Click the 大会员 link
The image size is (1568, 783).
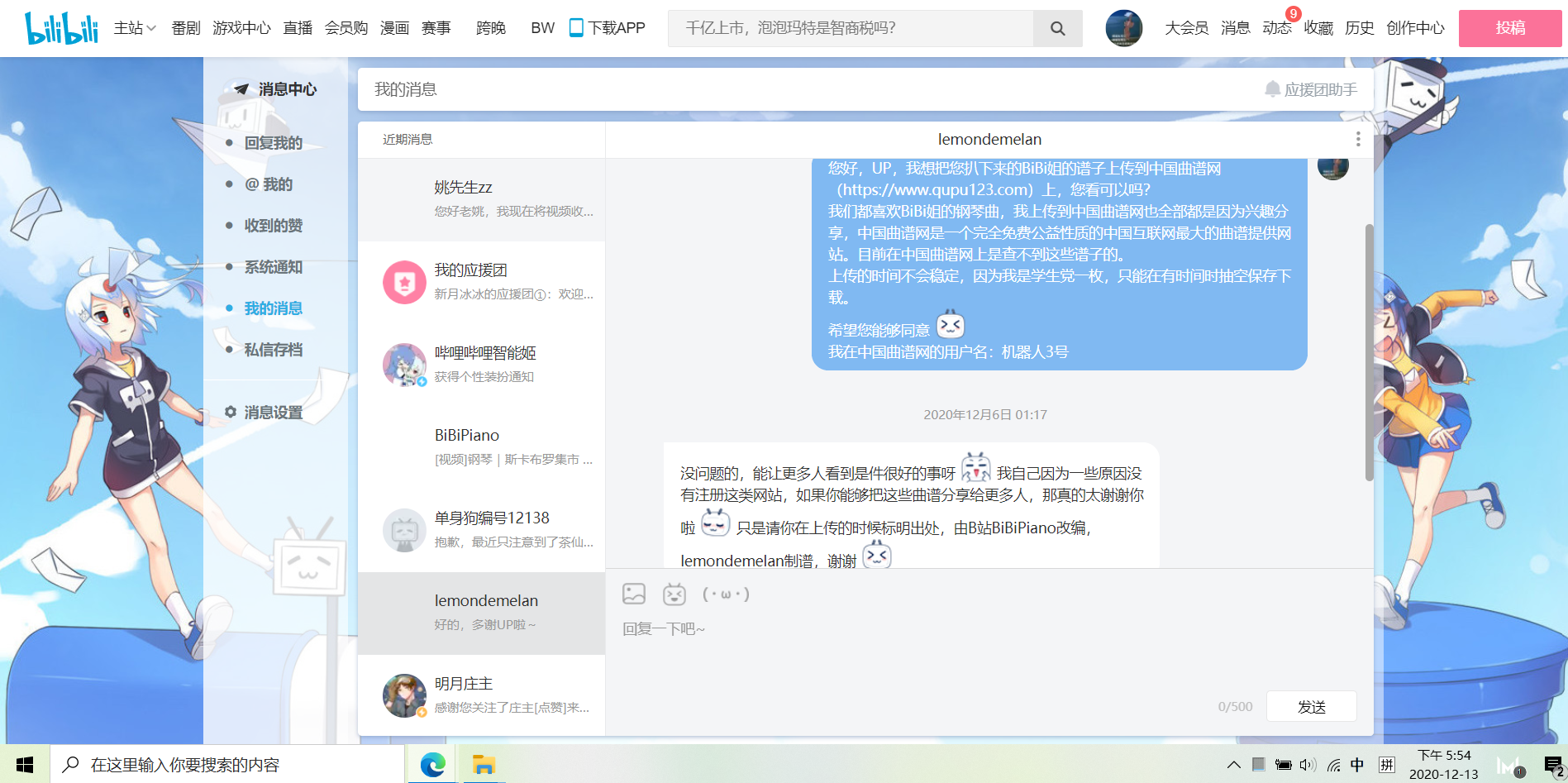[x=1187, y=28]
